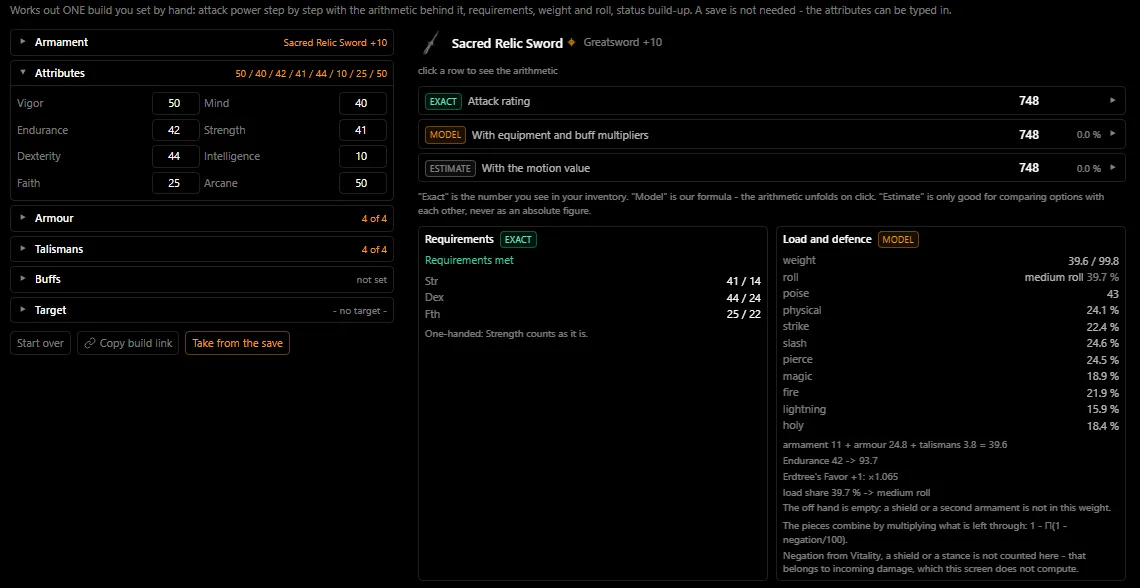Screen dimensions: 1140x588
Task: Focus the Dexterity input field
Action: [x=176, y=156]
